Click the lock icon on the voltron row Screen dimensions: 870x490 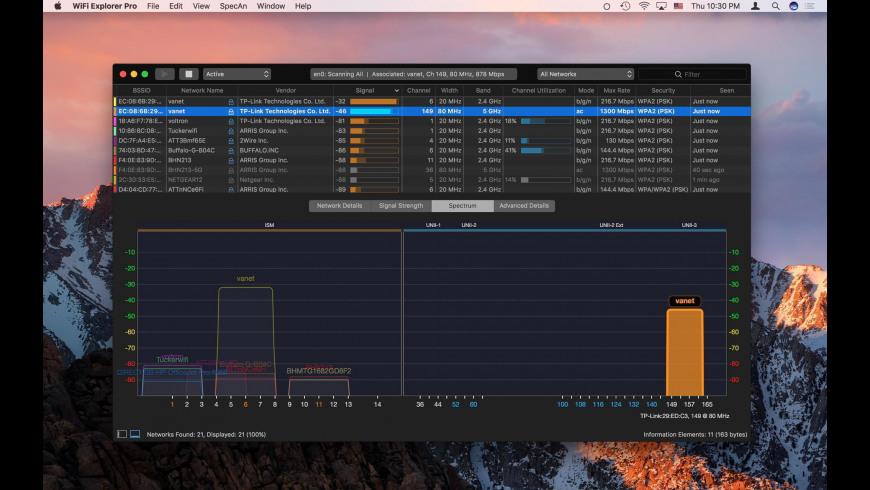coord(231,120)
